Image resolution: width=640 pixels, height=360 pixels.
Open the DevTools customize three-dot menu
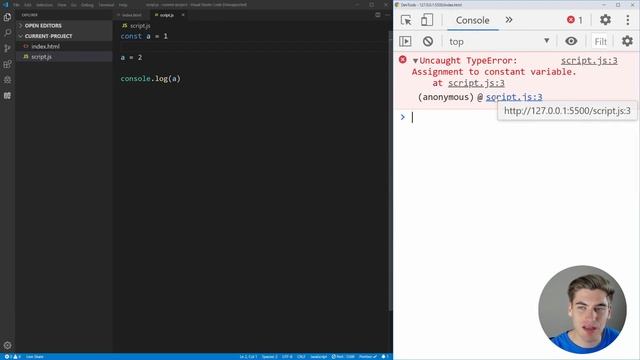pyautogui.click(x=628, y=20)
